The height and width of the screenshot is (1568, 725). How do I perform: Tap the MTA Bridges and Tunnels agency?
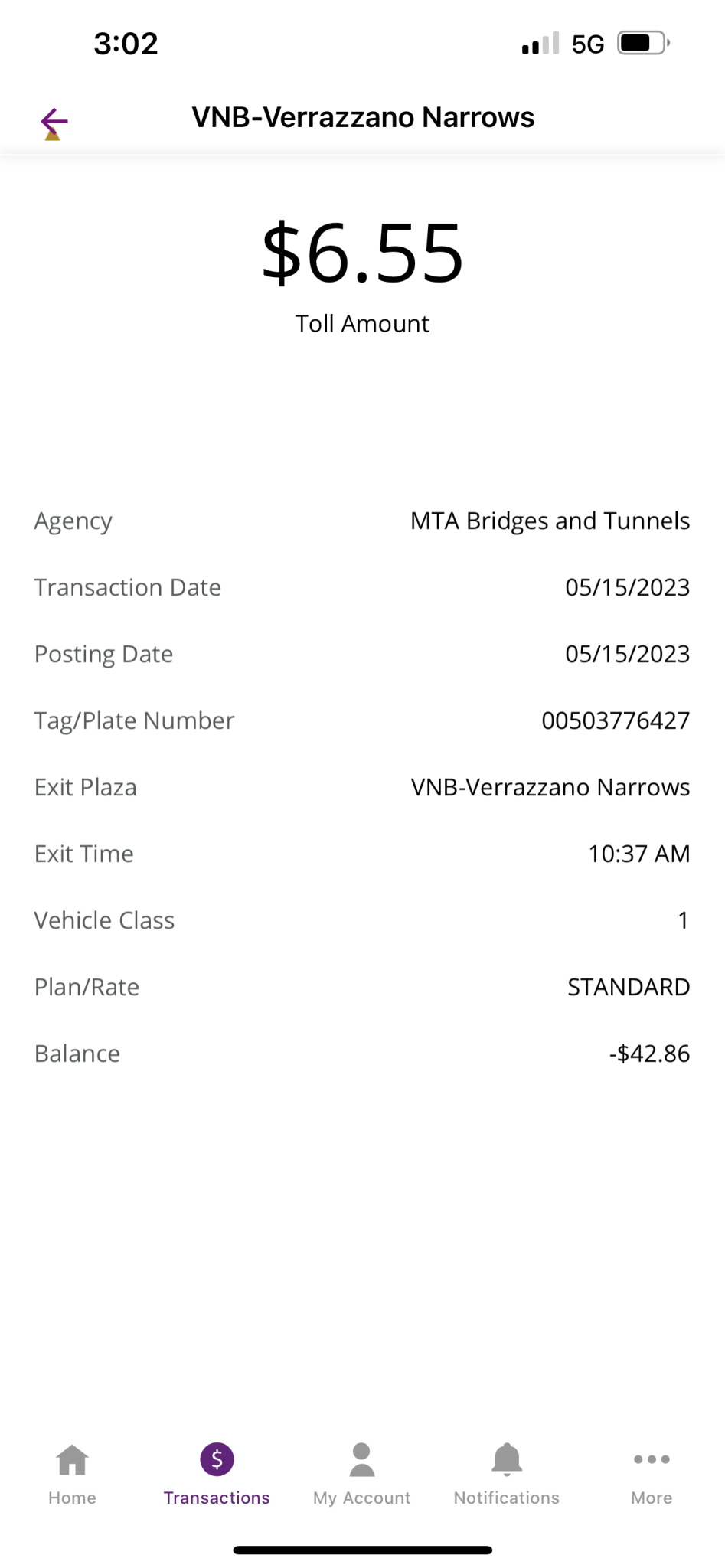pos(550,521)
